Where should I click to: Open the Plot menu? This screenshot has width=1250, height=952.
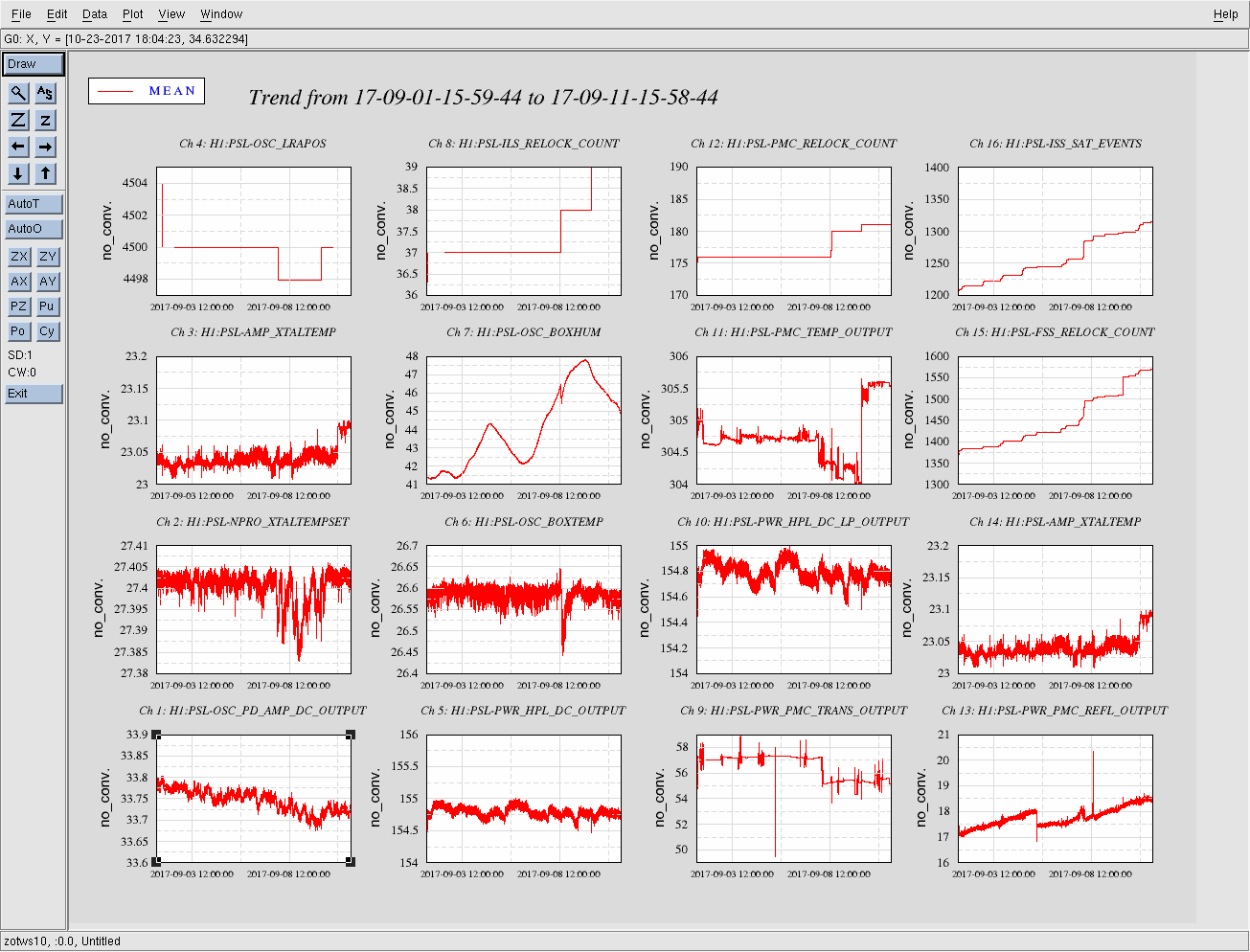tap(132, 14)
